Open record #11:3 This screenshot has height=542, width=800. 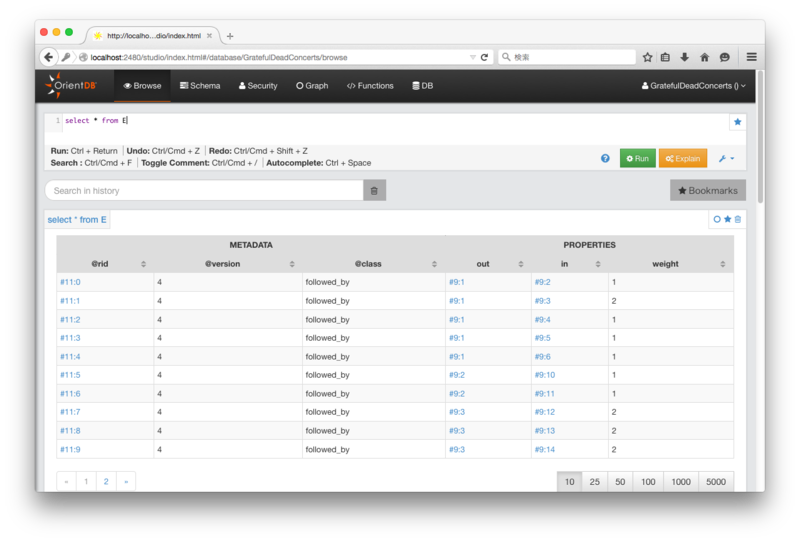70,338
